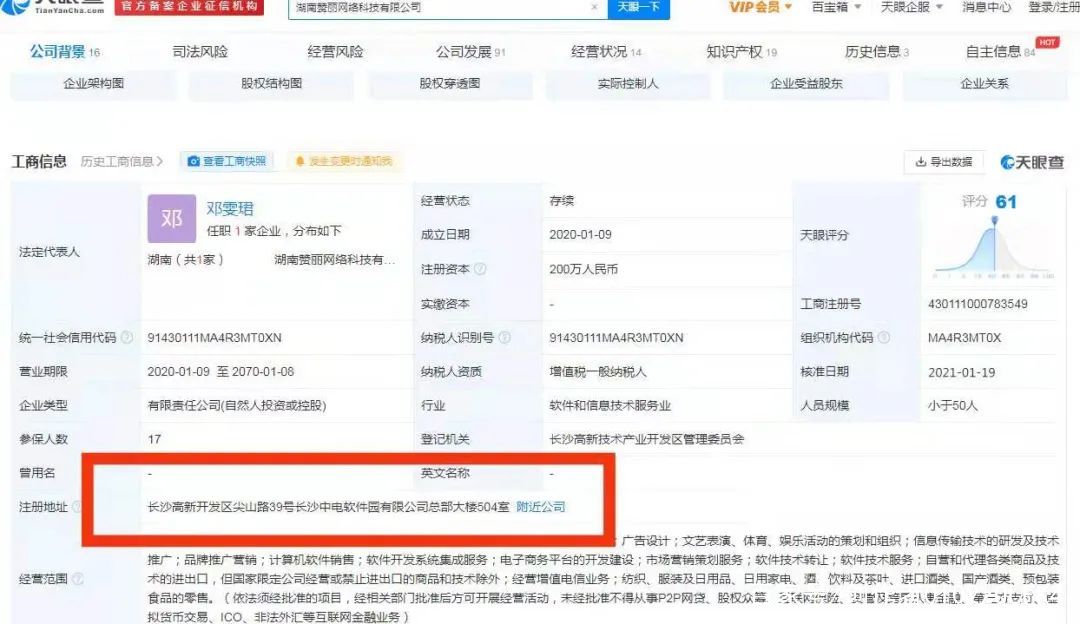
Task: Click 增值税一般纳税人 text
Action: [x=597, y=372]
